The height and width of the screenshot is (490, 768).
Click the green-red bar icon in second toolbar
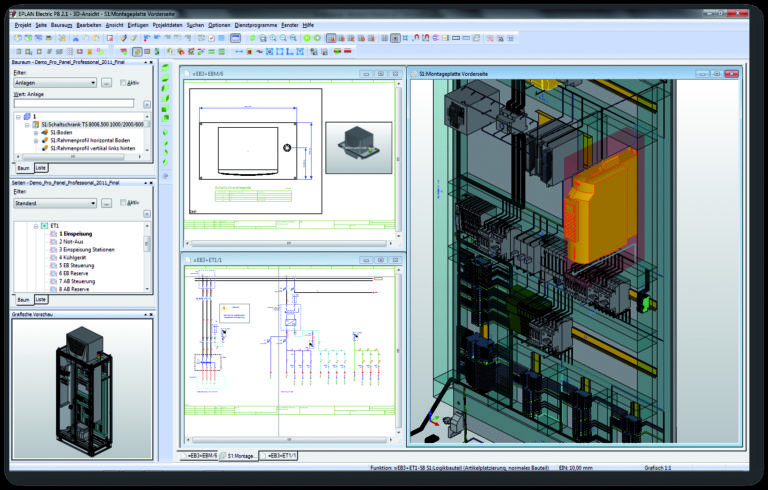(x=337, y=51)
